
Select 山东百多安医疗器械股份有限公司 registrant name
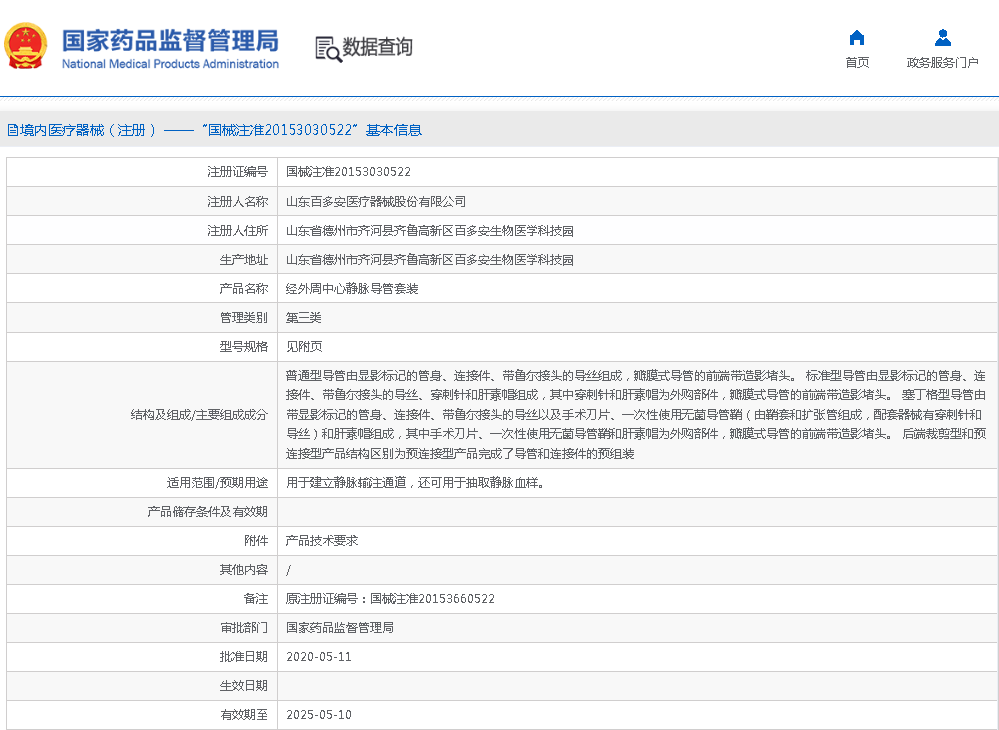click(x=375, y=201)
